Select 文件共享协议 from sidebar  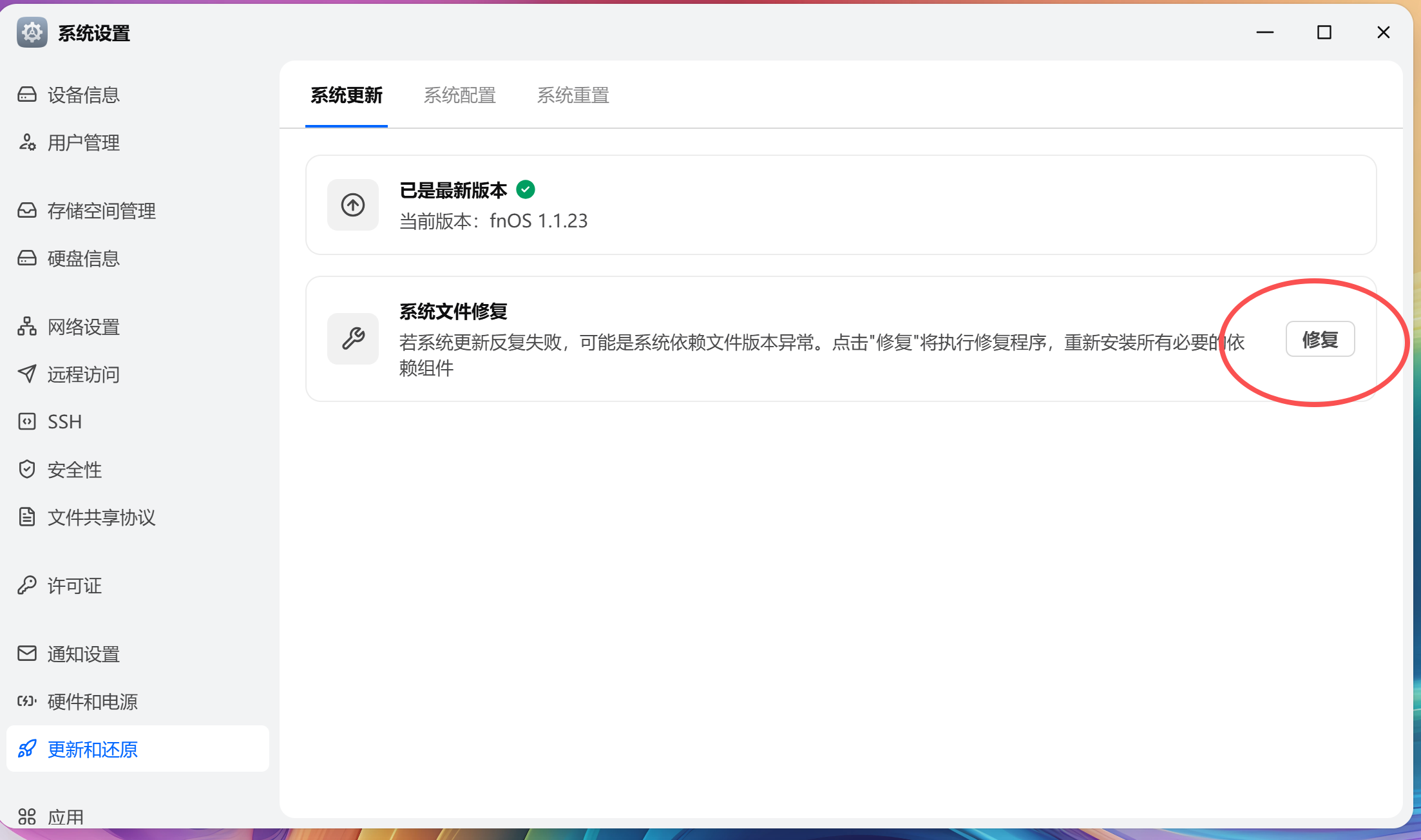[x=101, y=517]
